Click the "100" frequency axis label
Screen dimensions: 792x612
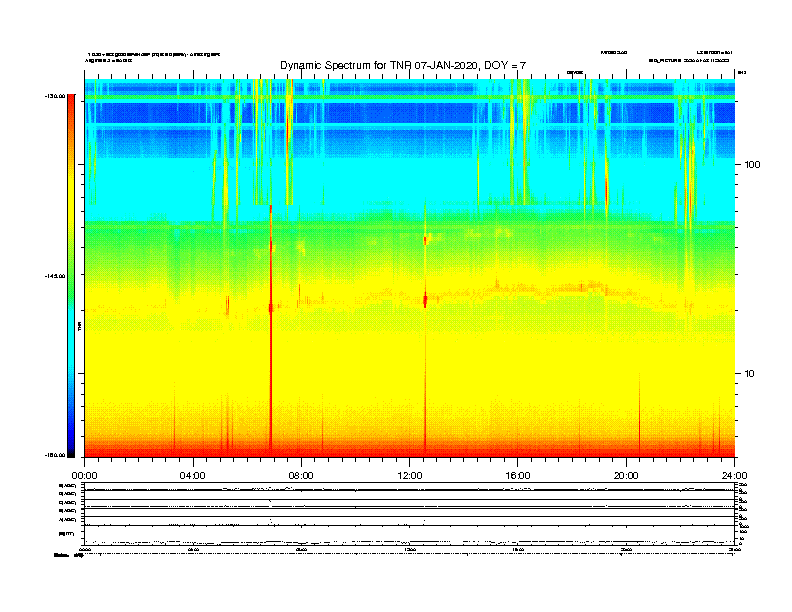[x=752, y=165]
